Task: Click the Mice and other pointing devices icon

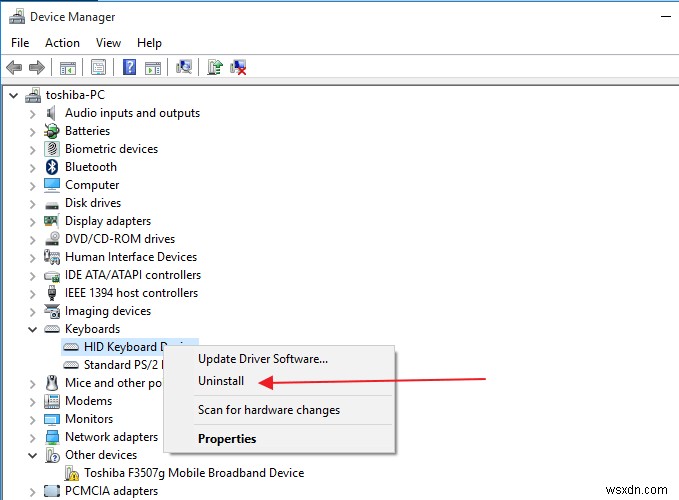Action: (52, 383)
